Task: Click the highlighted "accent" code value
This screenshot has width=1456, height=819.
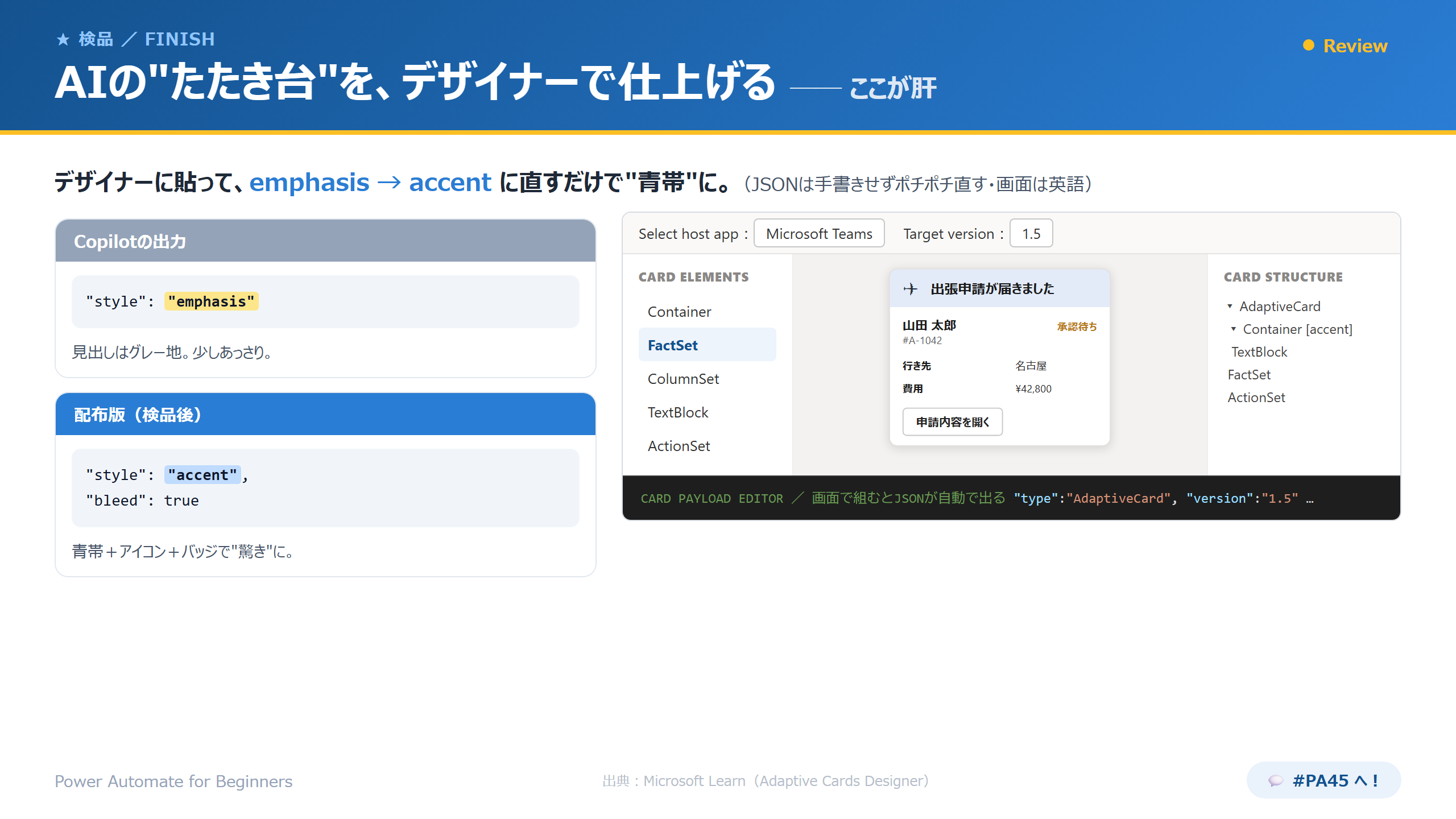Action: pos(202,475)
